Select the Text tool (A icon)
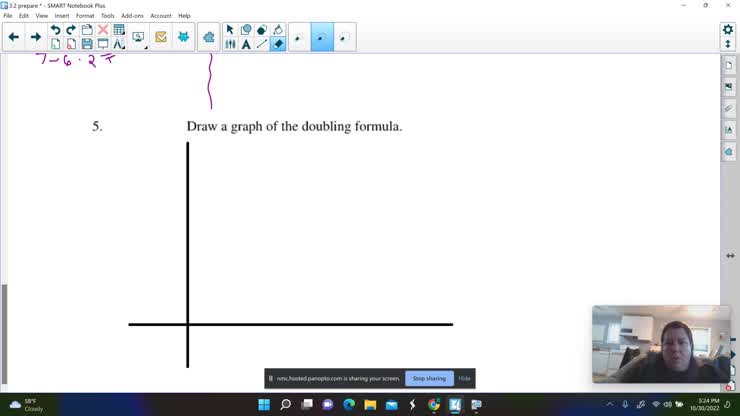 pos(246,44)
